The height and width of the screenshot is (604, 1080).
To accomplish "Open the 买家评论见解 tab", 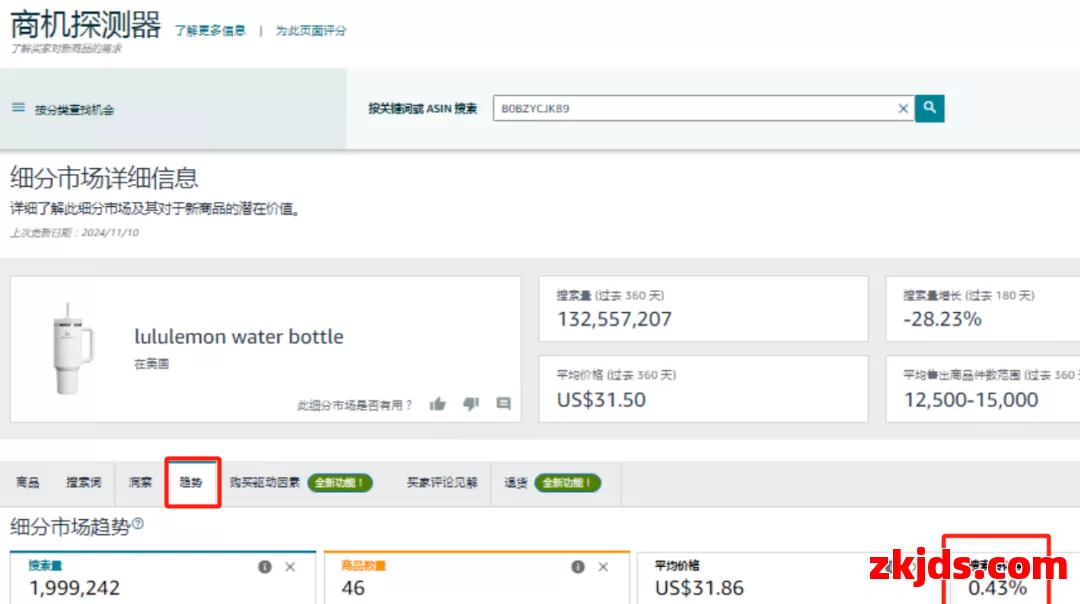I will click(x=442, y=483).
